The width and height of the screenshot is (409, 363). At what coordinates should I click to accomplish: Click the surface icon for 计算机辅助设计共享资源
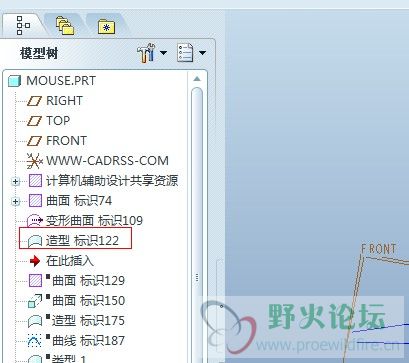(x=35, y=181)
